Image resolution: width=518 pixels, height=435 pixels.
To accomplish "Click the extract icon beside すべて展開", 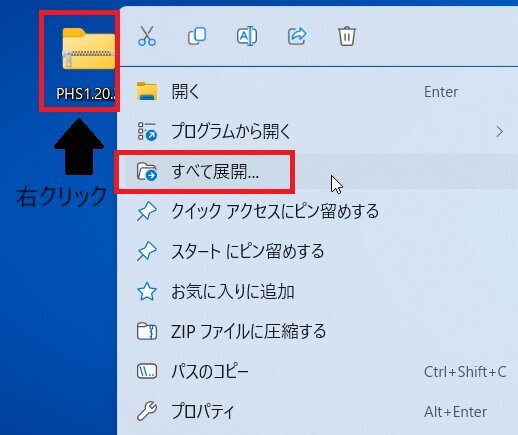I will coord(147,172).
